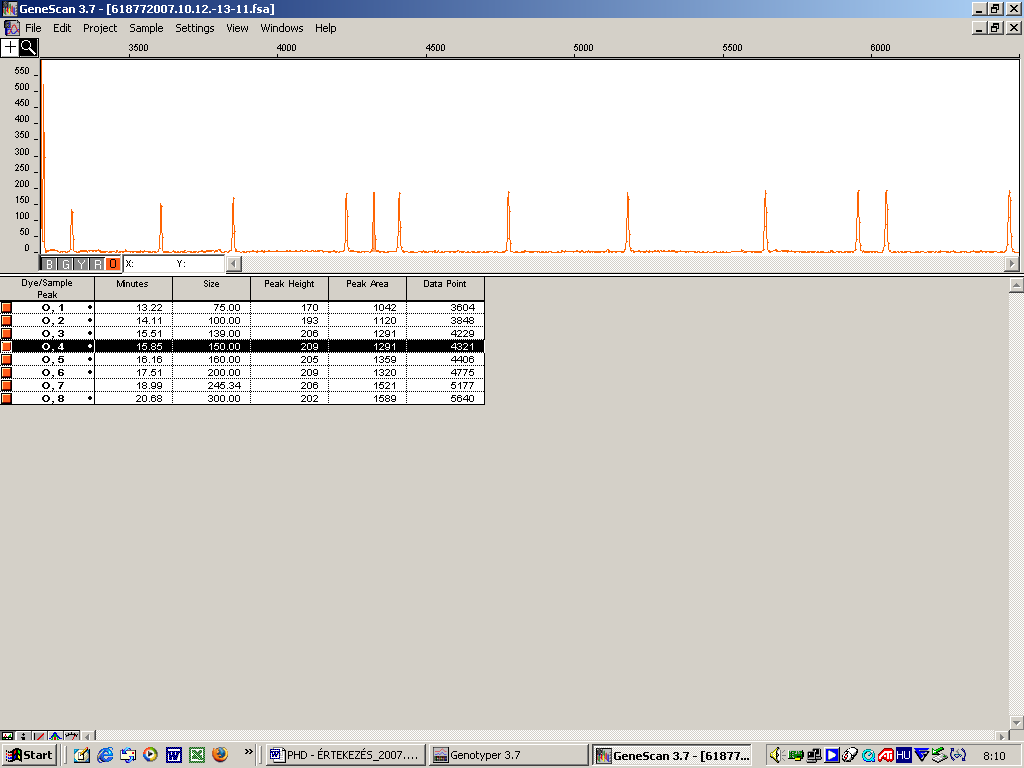The width and height of the screenshot is (1024, 768).
Task: Open the Help menu
Action: [325, 28]
